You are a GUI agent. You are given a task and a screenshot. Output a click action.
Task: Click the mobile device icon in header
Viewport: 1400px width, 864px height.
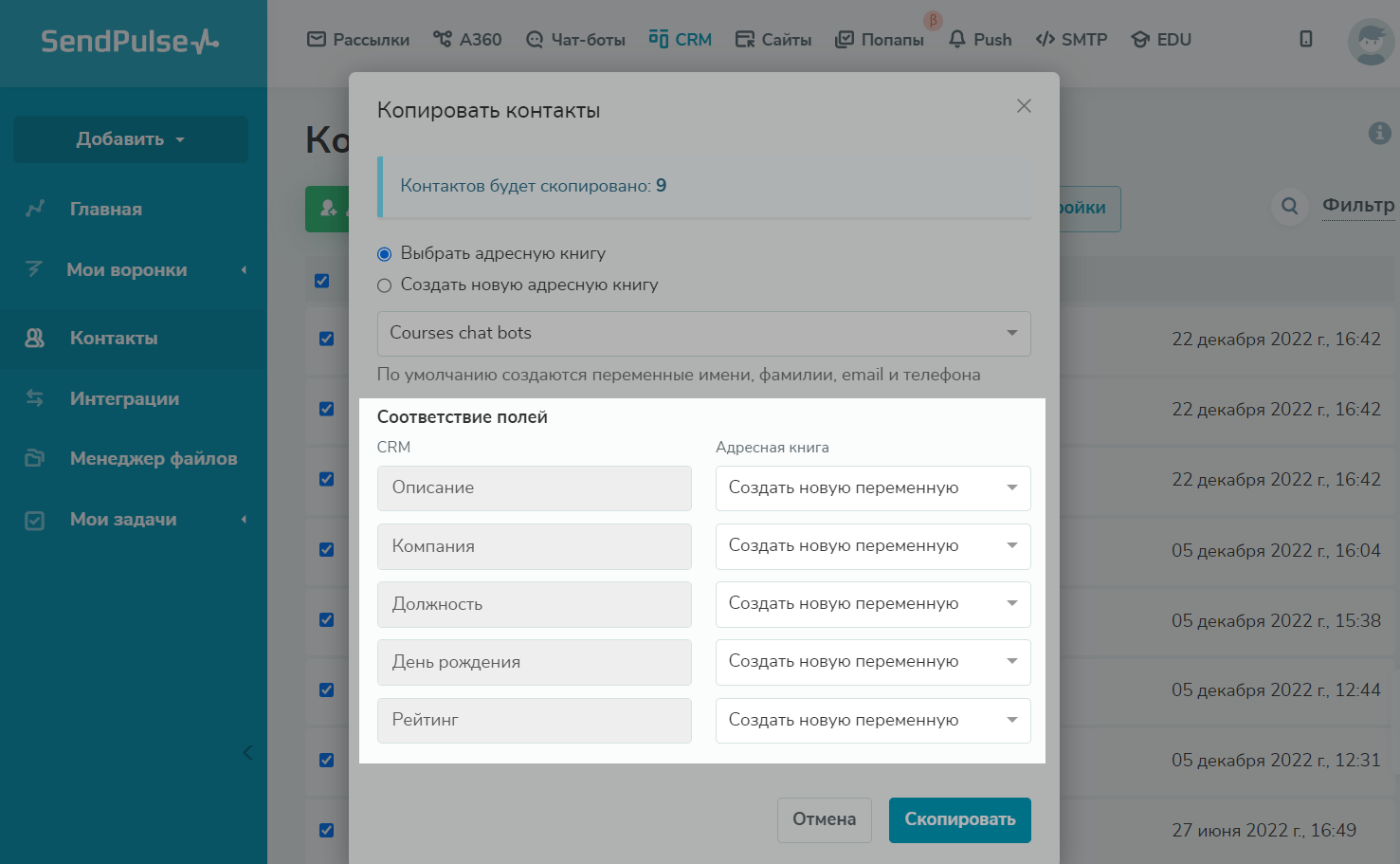[x=1305, y=39]
